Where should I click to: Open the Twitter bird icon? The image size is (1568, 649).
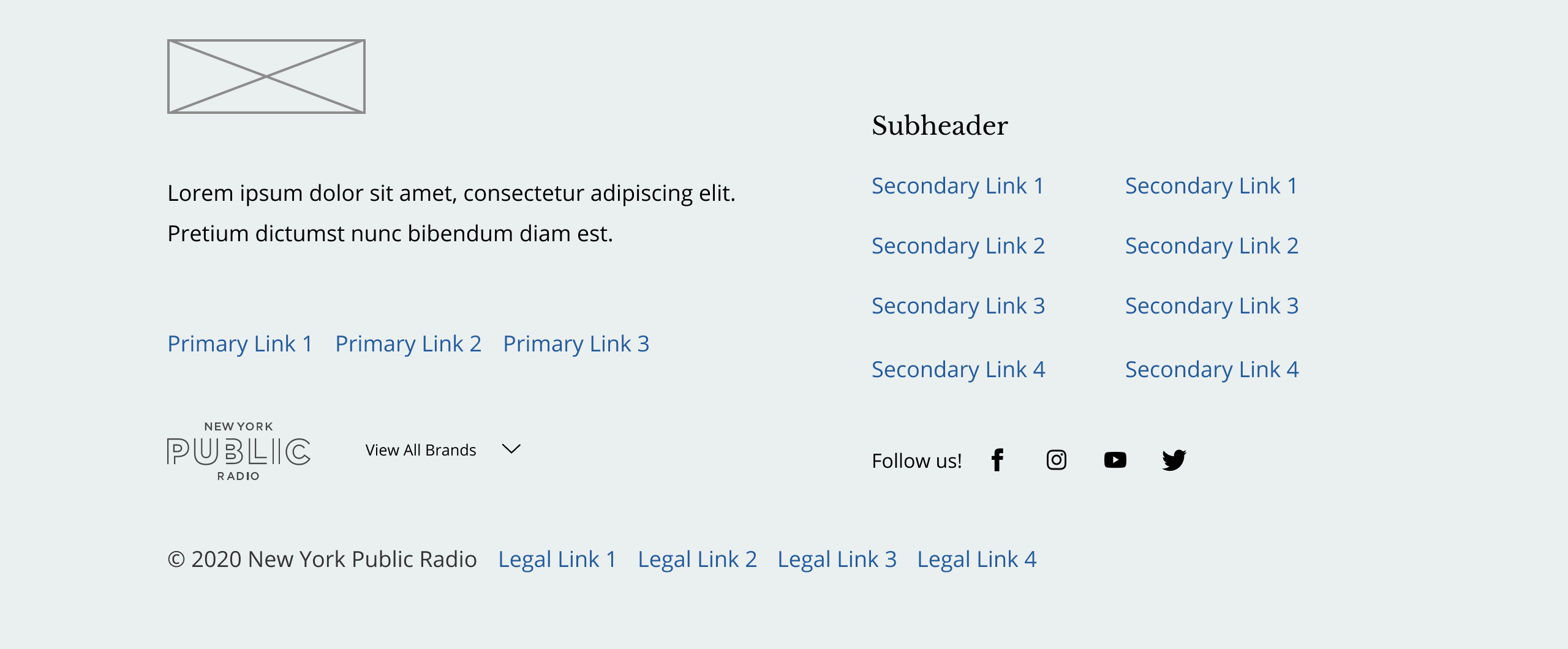(x=1174, y=460)
